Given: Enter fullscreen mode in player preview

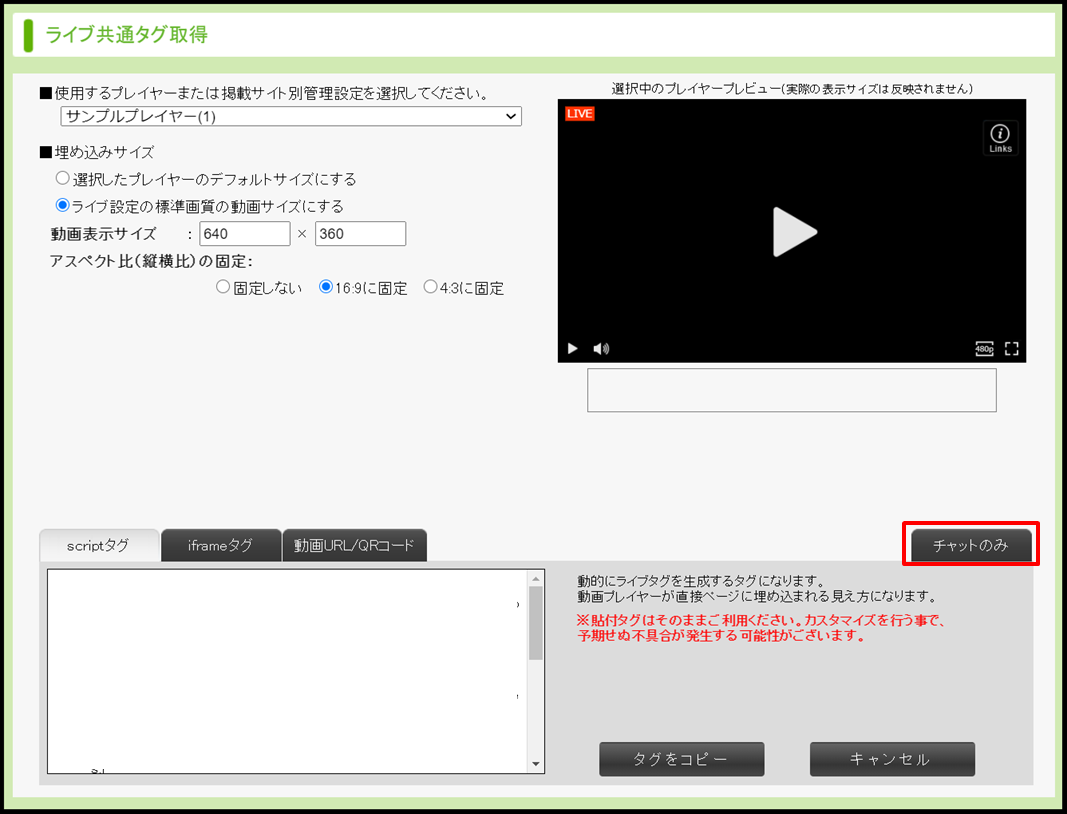Looking at the screenshot, I should 1012,348.
